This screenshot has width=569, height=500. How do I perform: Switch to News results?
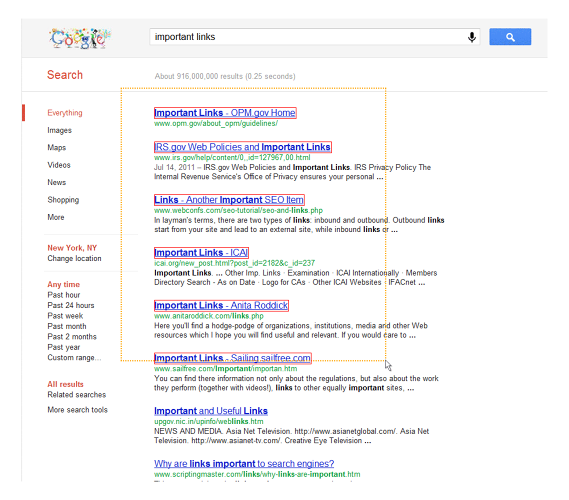[x=57, y=182]
